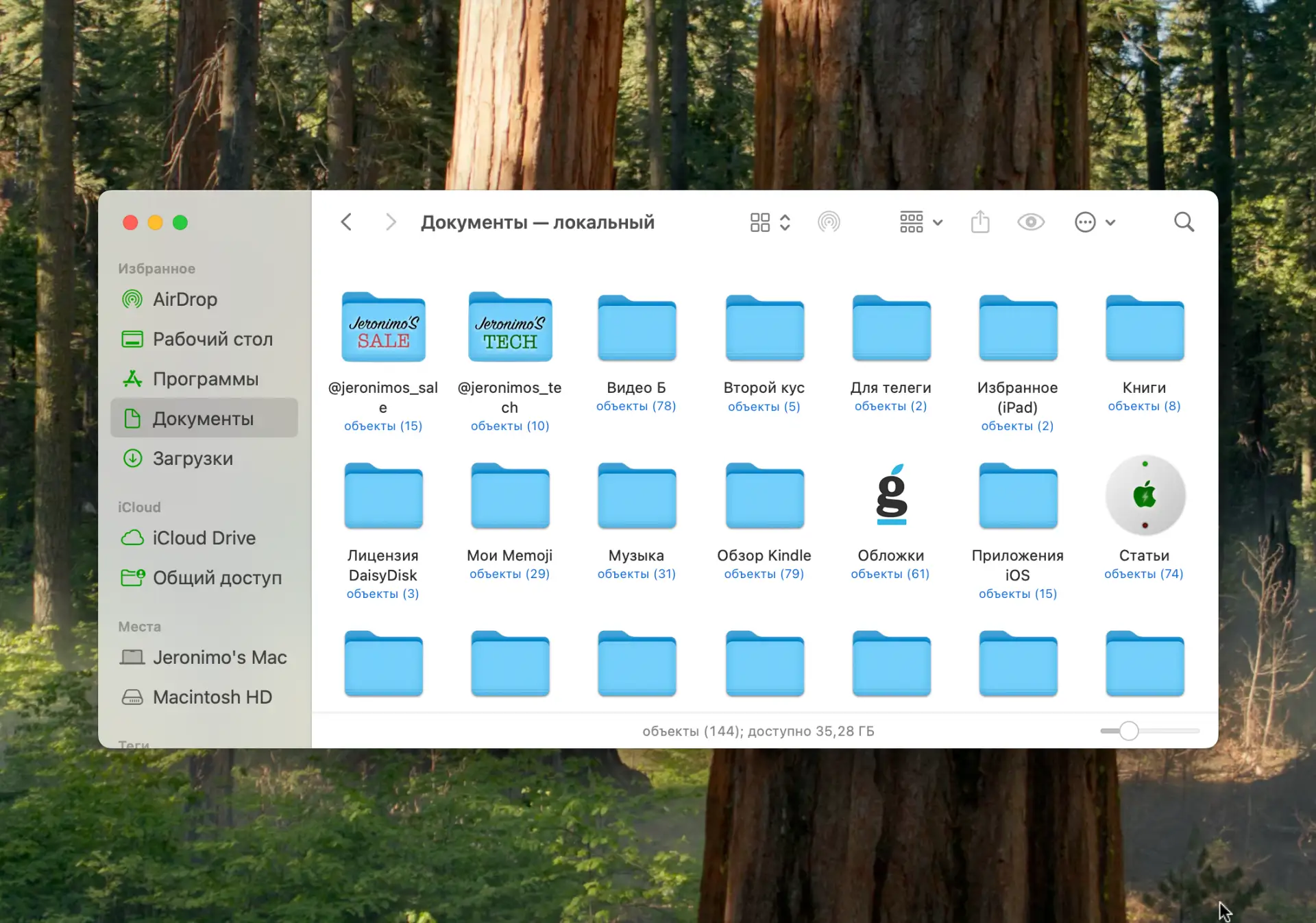Select the Статьи Apple disc icon
The height and width of the screenshot is (923, 1316).
tap(1145, 495)
